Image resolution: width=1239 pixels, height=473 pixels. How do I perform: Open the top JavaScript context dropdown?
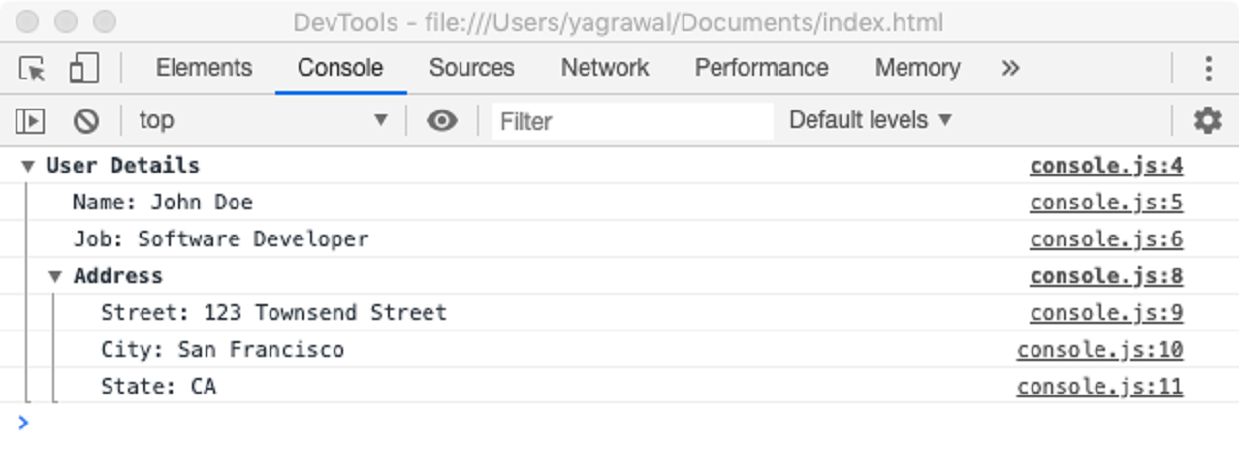coord(264,121)
